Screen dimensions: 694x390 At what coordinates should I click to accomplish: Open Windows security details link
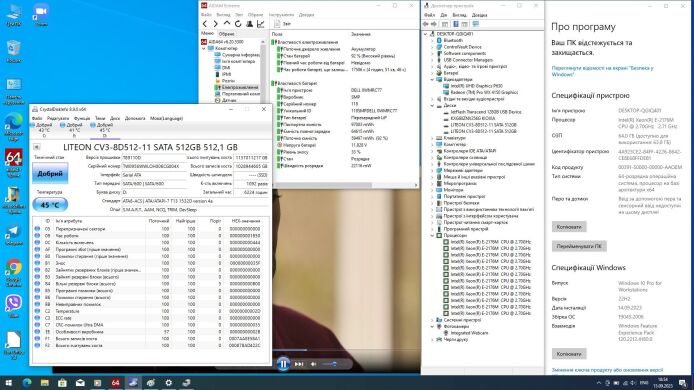pos(602,71)
